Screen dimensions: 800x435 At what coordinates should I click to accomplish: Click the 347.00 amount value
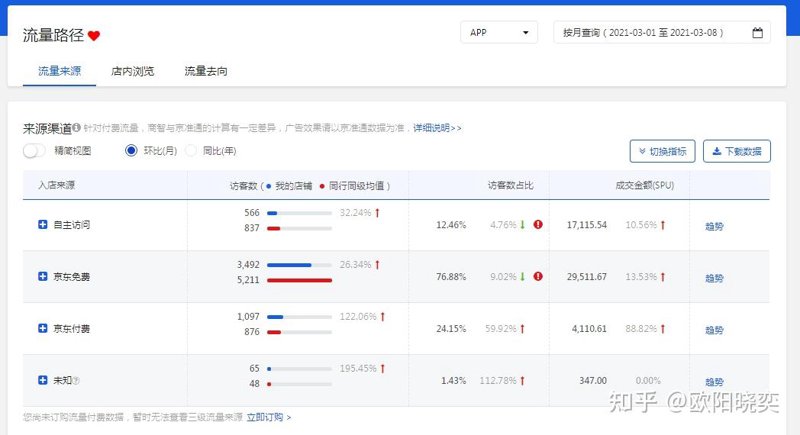tap(593, 381)
